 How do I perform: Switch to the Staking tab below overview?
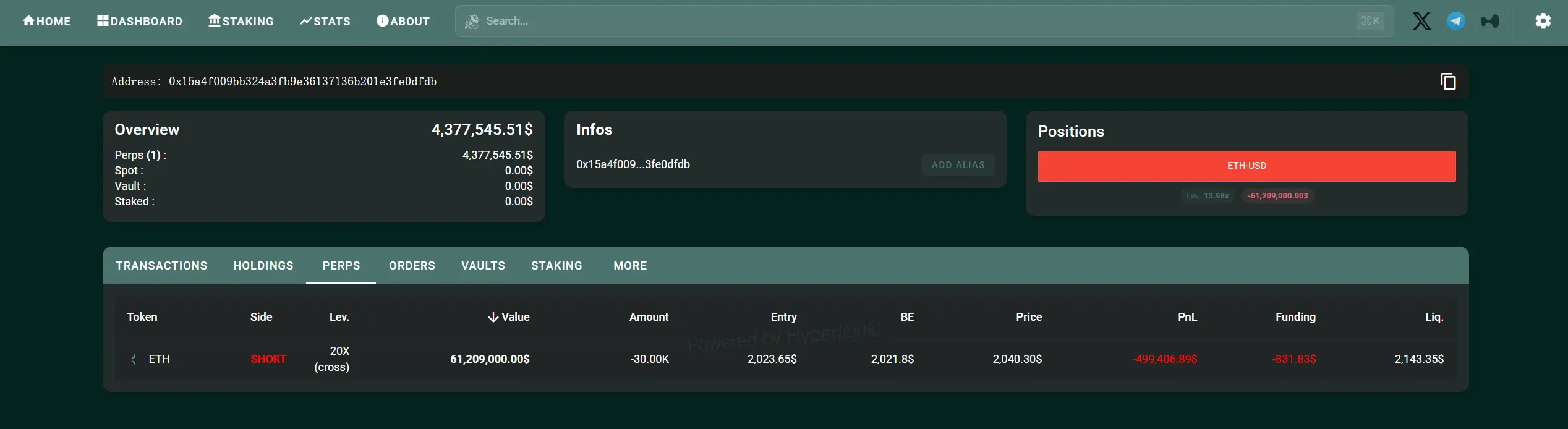[556, 266]
